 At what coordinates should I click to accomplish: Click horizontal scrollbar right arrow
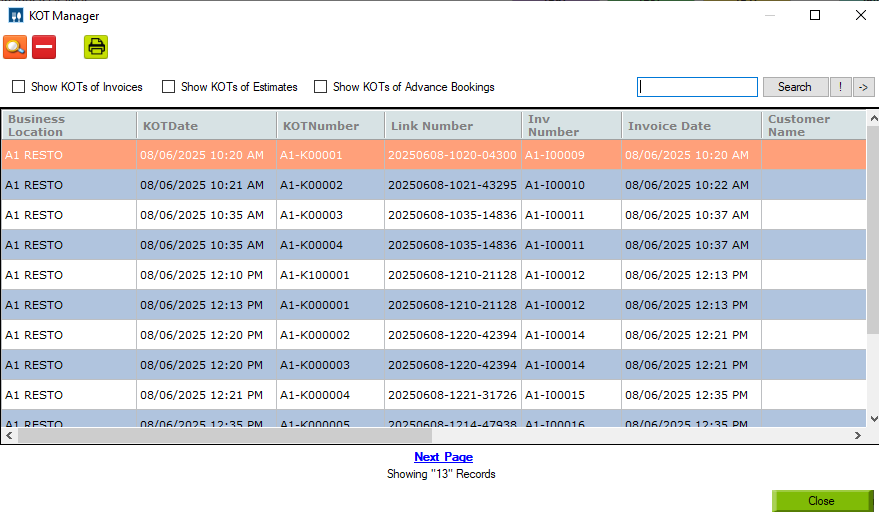(x=858, y=435)
